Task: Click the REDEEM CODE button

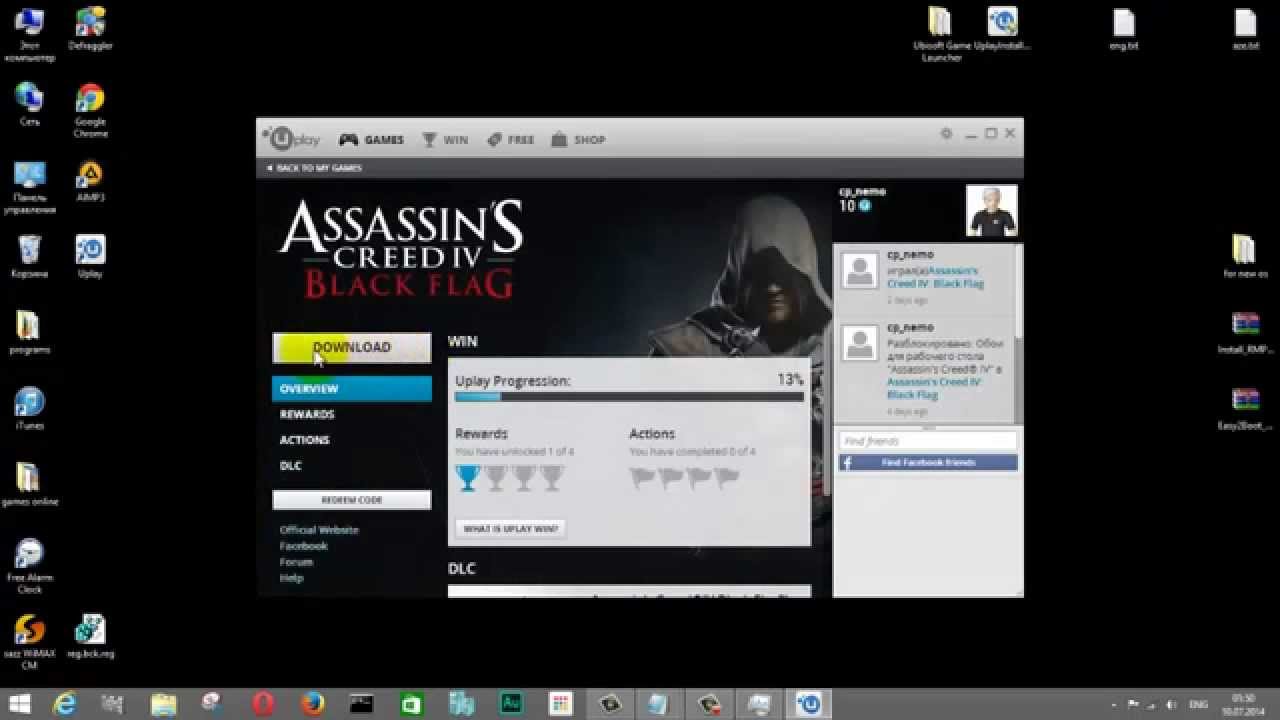Action: pyautogui.click(x=352, y=499)
